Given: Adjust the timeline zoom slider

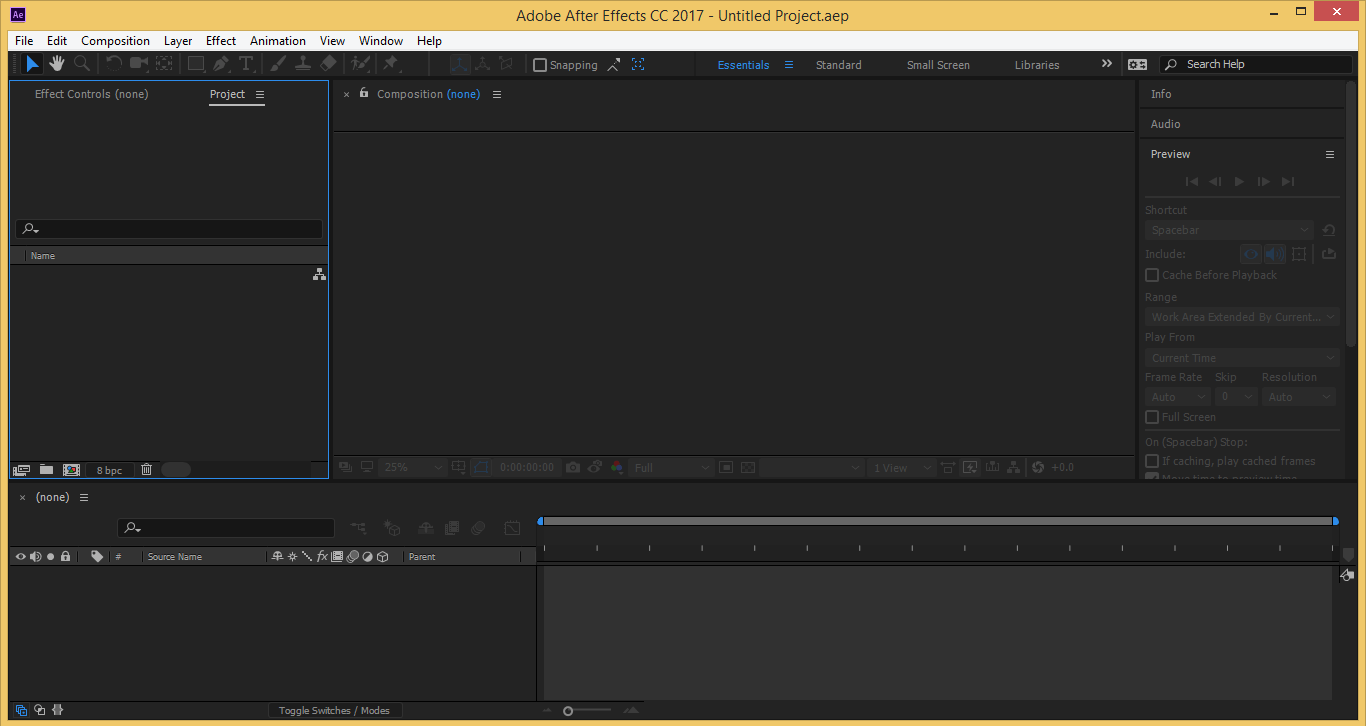Looking at the screenshot, I should (x=568, y=710).
